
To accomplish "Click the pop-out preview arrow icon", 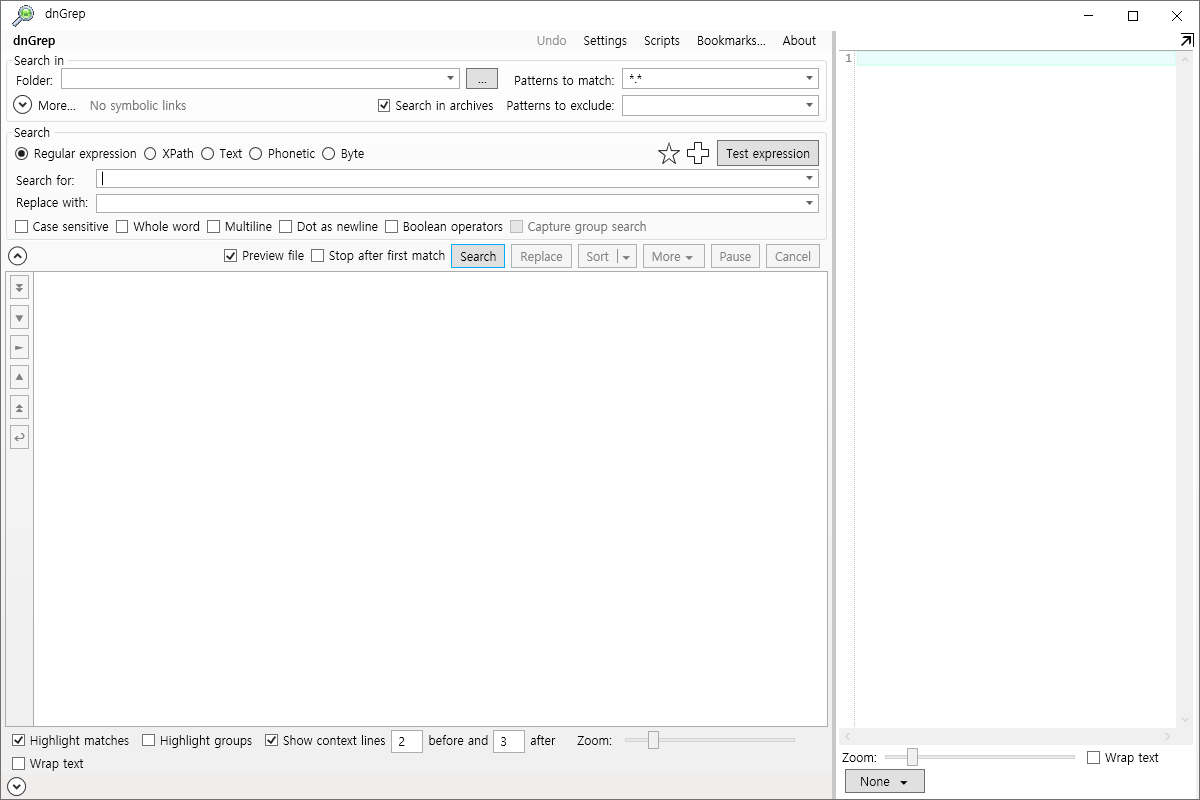I will tap(1187, 40).
